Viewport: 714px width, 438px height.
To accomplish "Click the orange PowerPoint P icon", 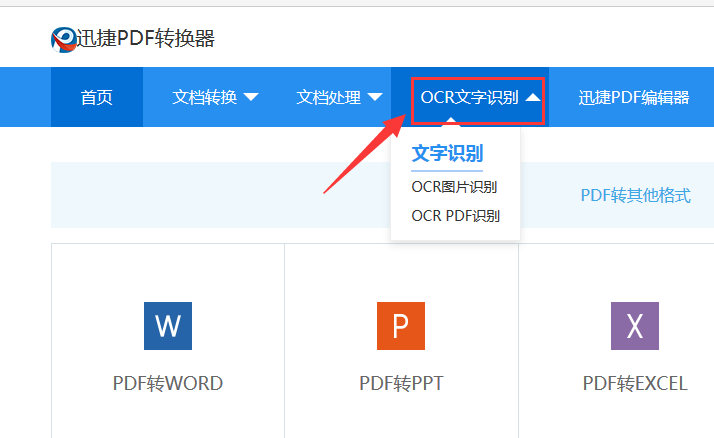I will pos(401,326).
